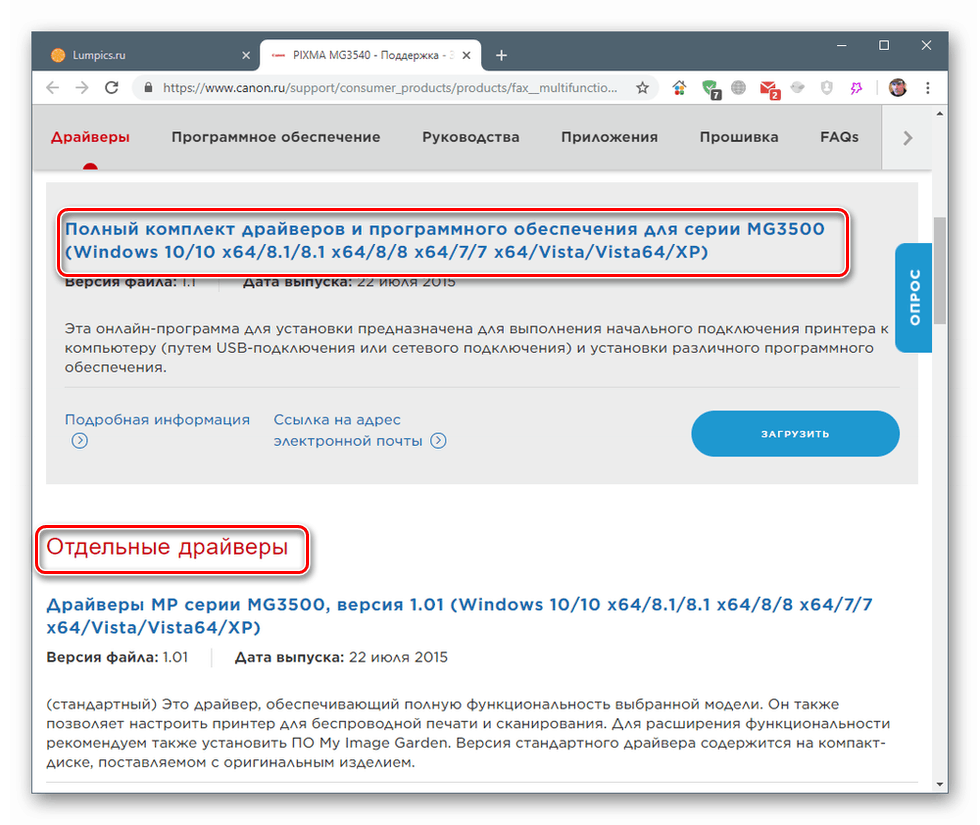Screen dimensions: 980x825
Task: Open the Руководства tab
Action: [471, 137]
